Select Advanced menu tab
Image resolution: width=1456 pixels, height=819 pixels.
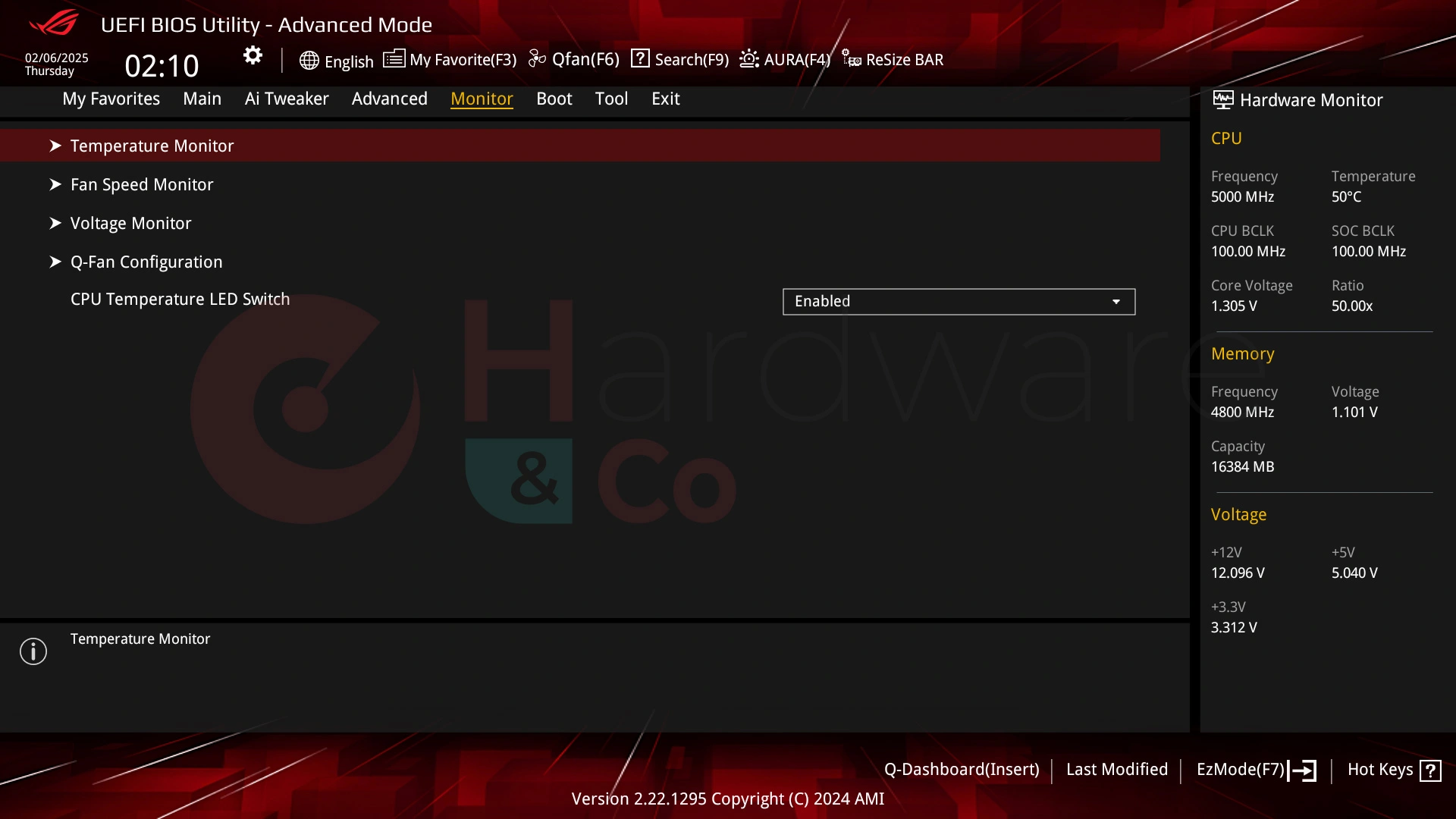(x=389, y=98)
